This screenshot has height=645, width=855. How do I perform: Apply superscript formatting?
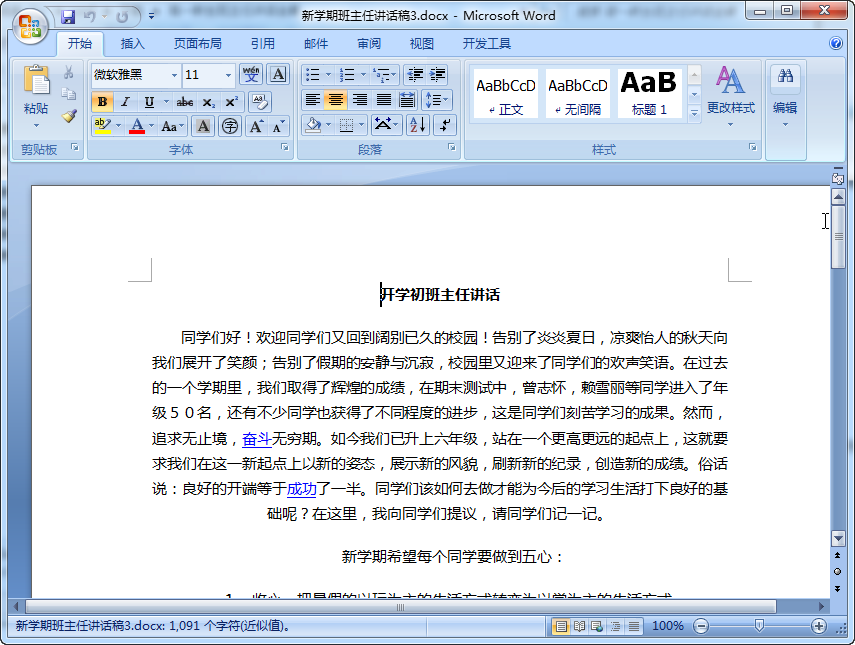click(x=231, y=102)
